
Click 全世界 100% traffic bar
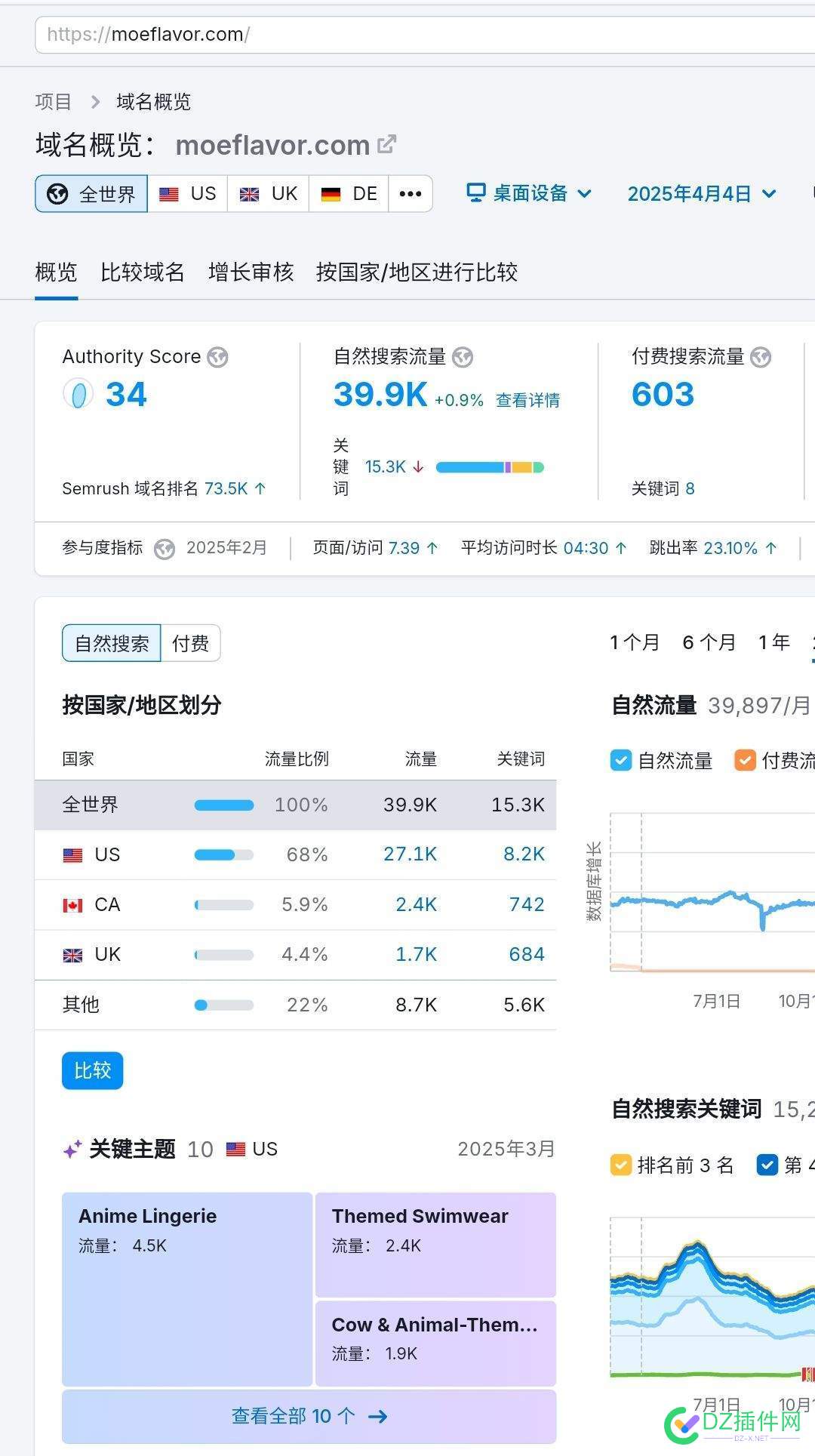point(224,805)
